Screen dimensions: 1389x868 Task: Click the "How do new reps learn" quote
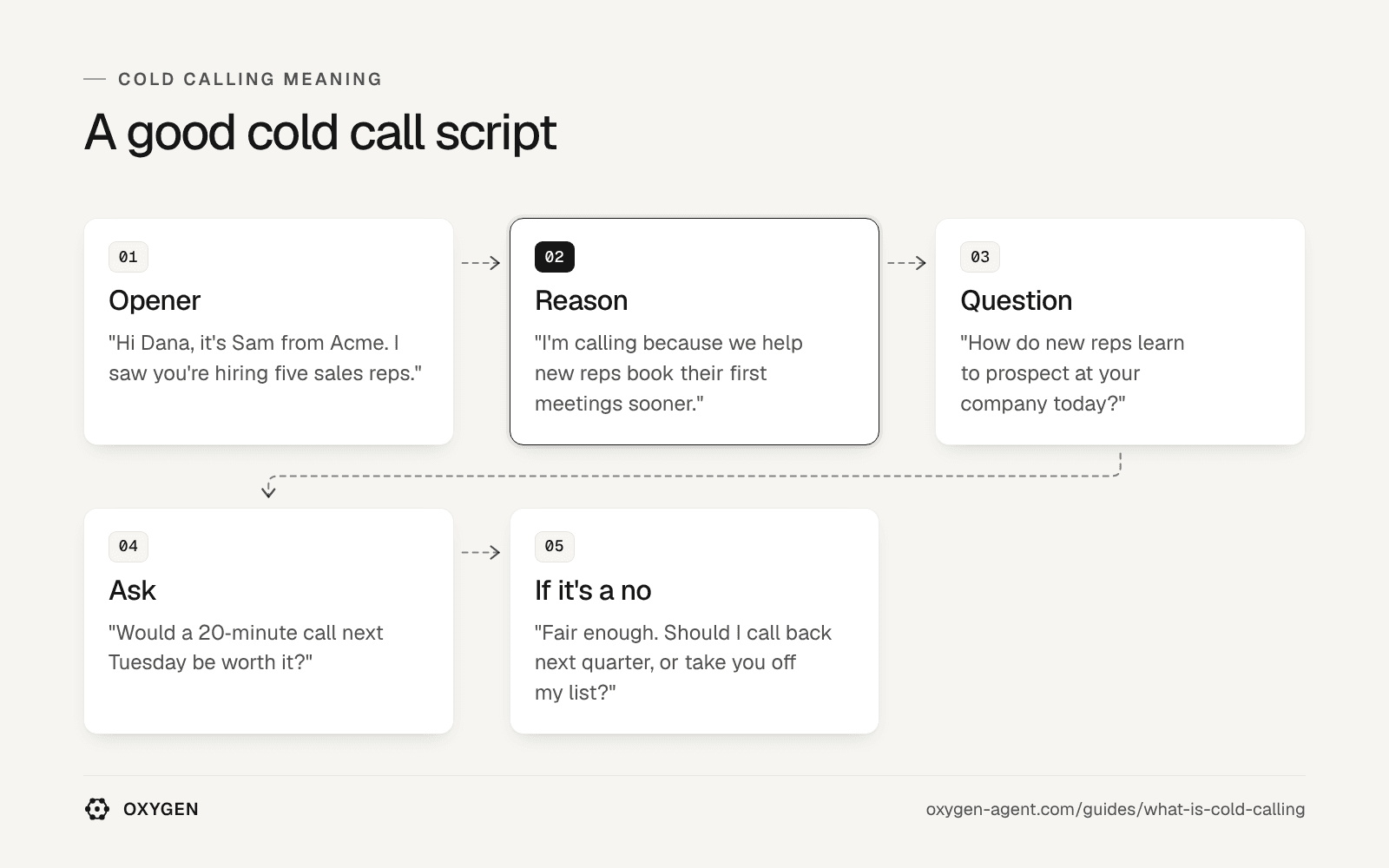tap(1072, 373)
